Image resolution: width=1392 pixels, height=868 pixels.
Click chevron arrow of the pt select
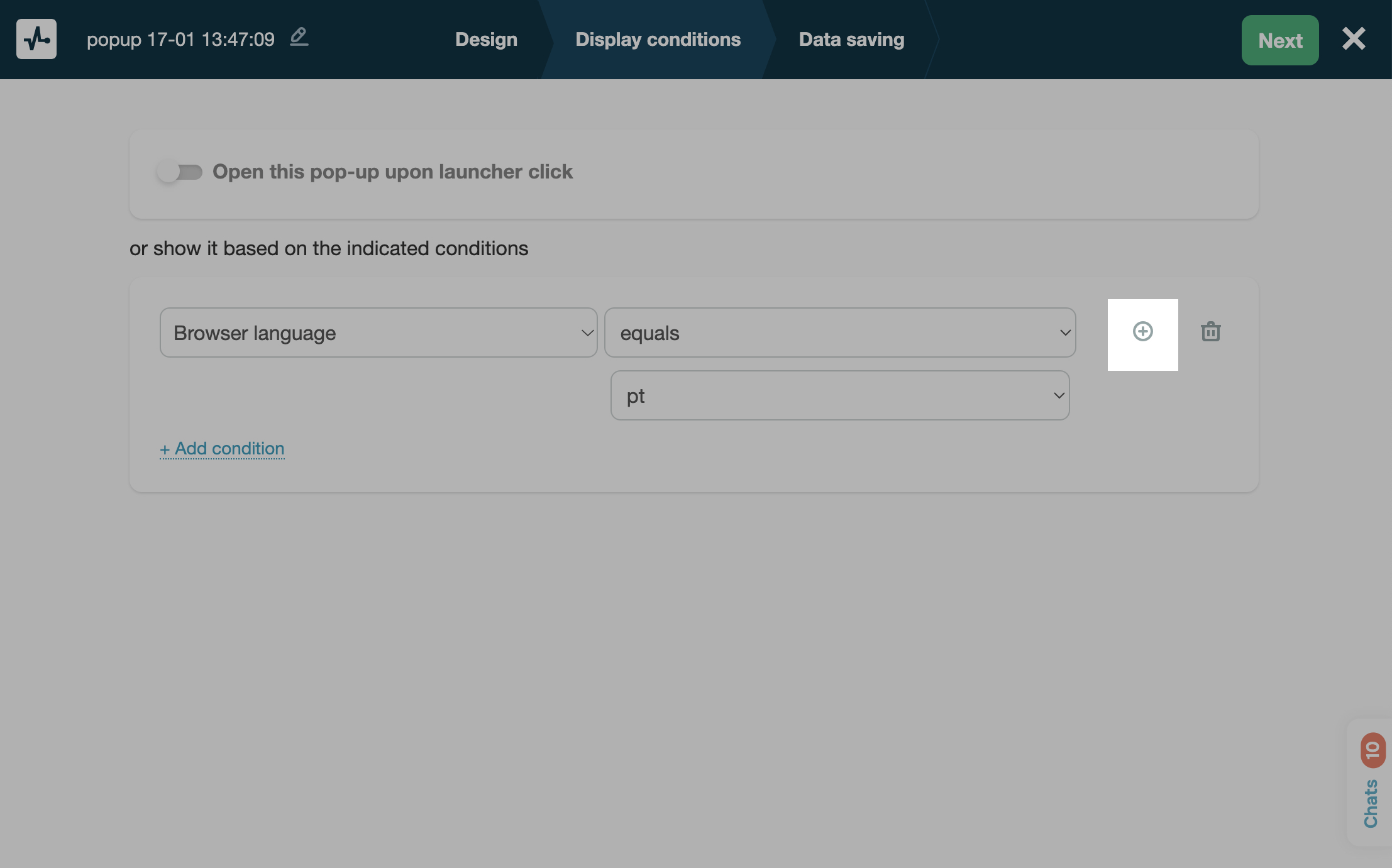[1059, 395]
